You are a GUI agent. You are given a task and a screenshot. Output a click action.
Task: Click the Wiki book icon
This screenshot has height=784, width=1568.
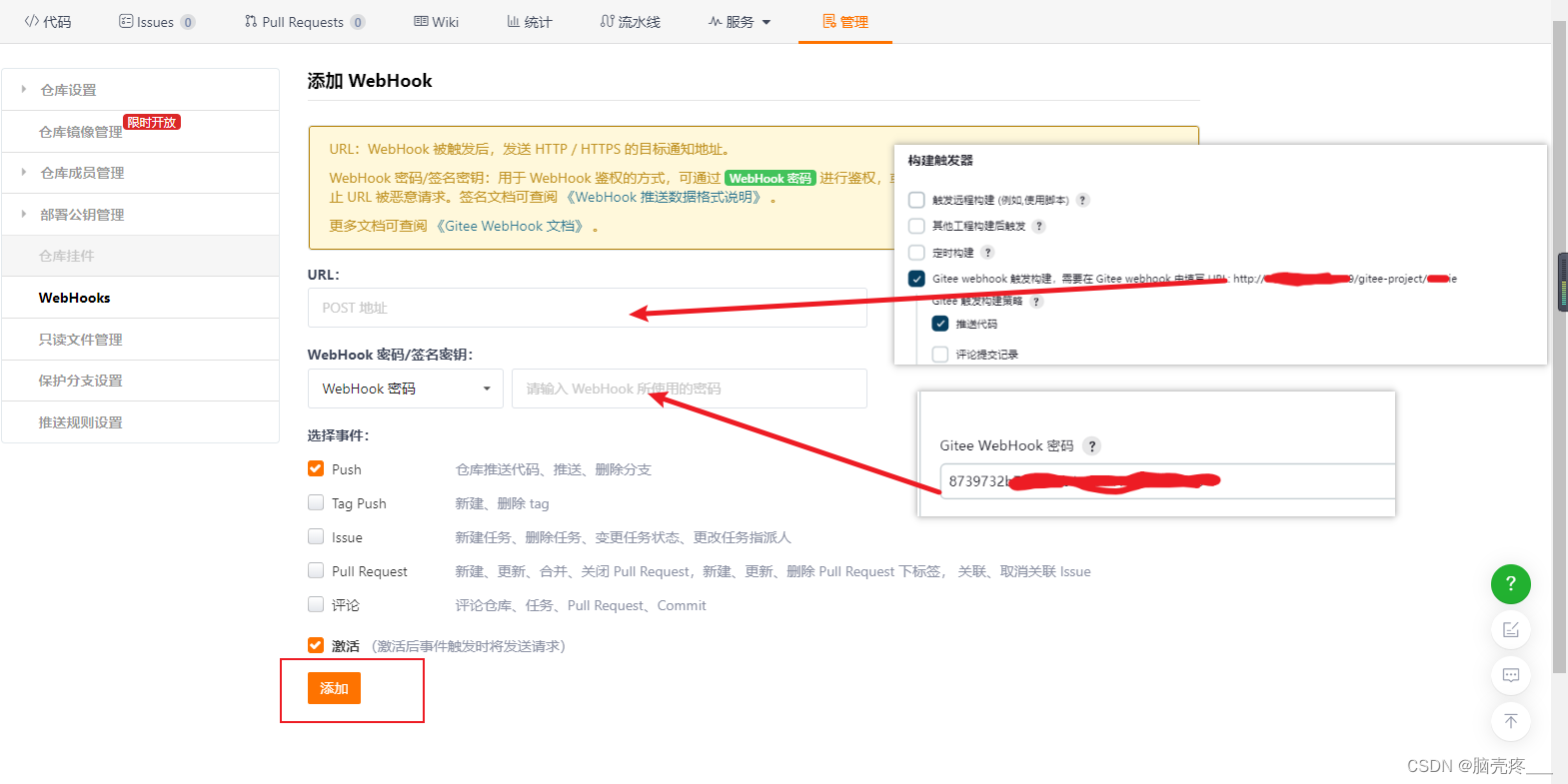pos(421,21)
